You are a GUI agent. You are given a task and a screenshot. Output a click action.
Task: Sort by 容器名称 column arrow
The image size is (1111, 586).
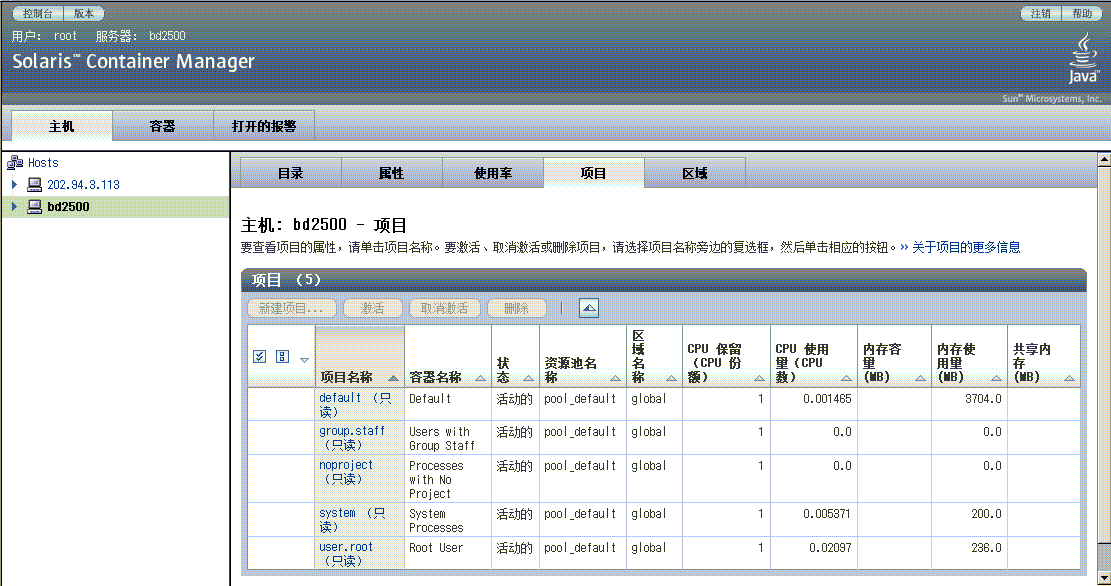point(480,378)
